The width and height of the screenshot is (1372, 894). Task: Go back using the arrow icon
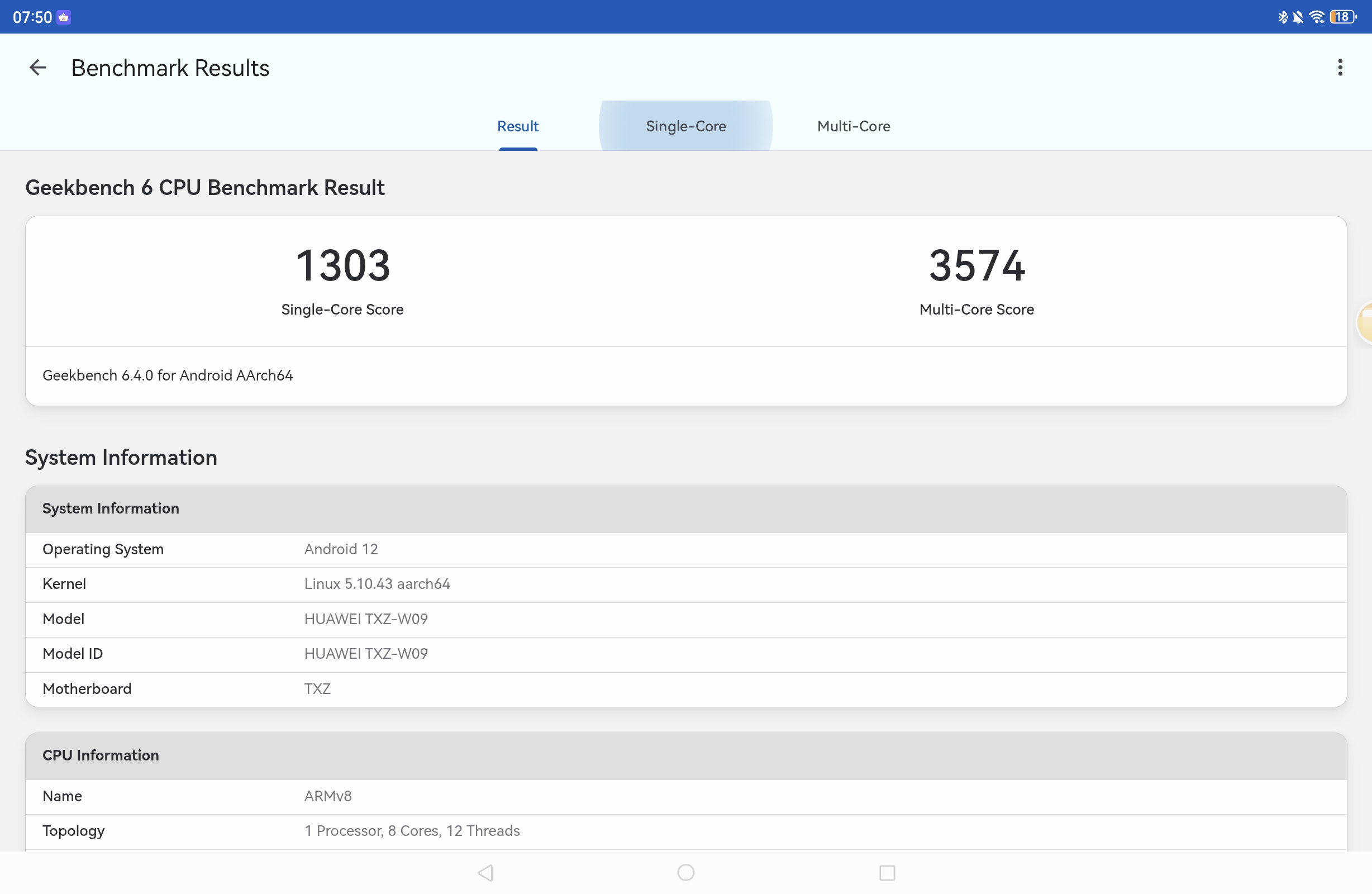pos(37,68)
